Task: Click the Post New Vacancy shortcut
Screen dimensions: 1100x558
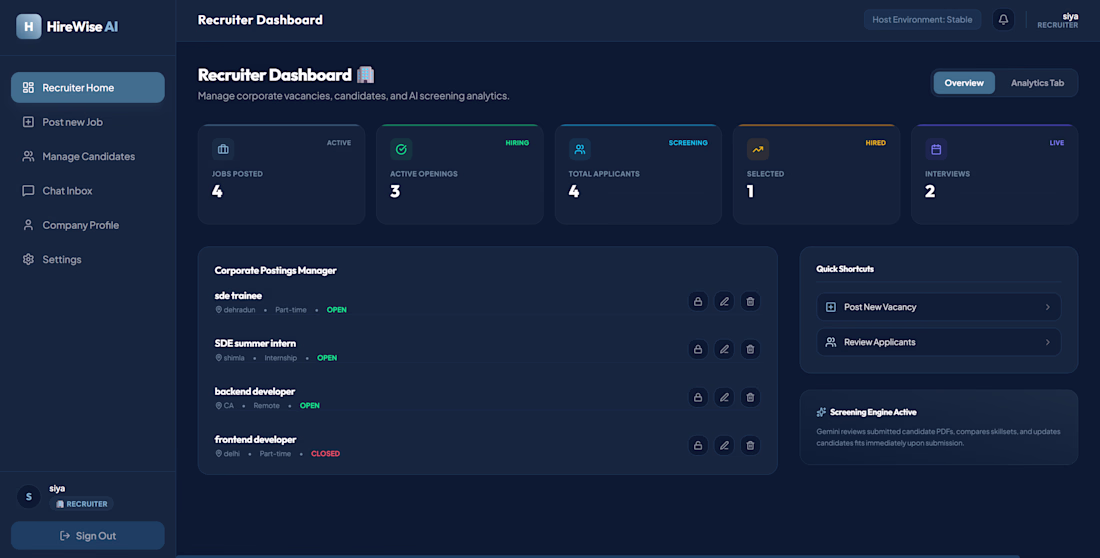Action: click(939, 307)
